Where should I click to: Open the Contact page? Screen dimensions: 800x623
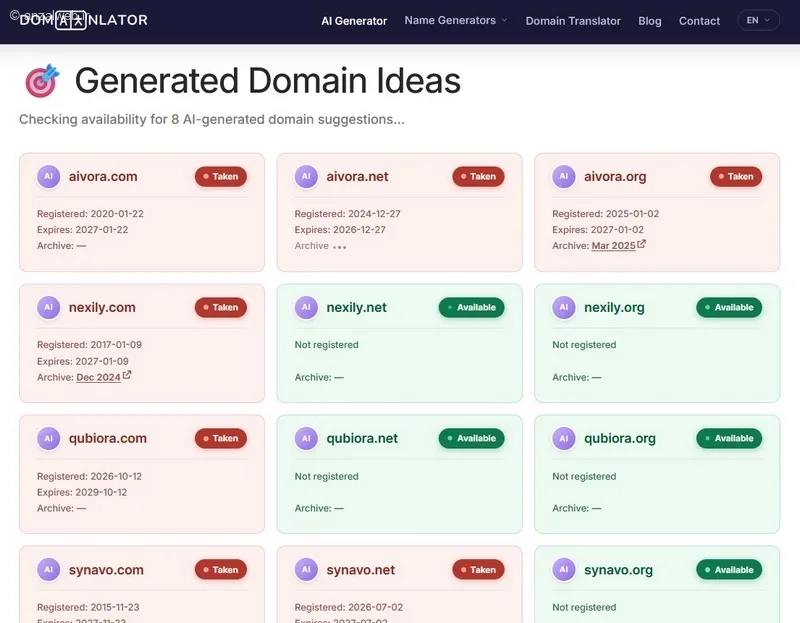[699, 21]
